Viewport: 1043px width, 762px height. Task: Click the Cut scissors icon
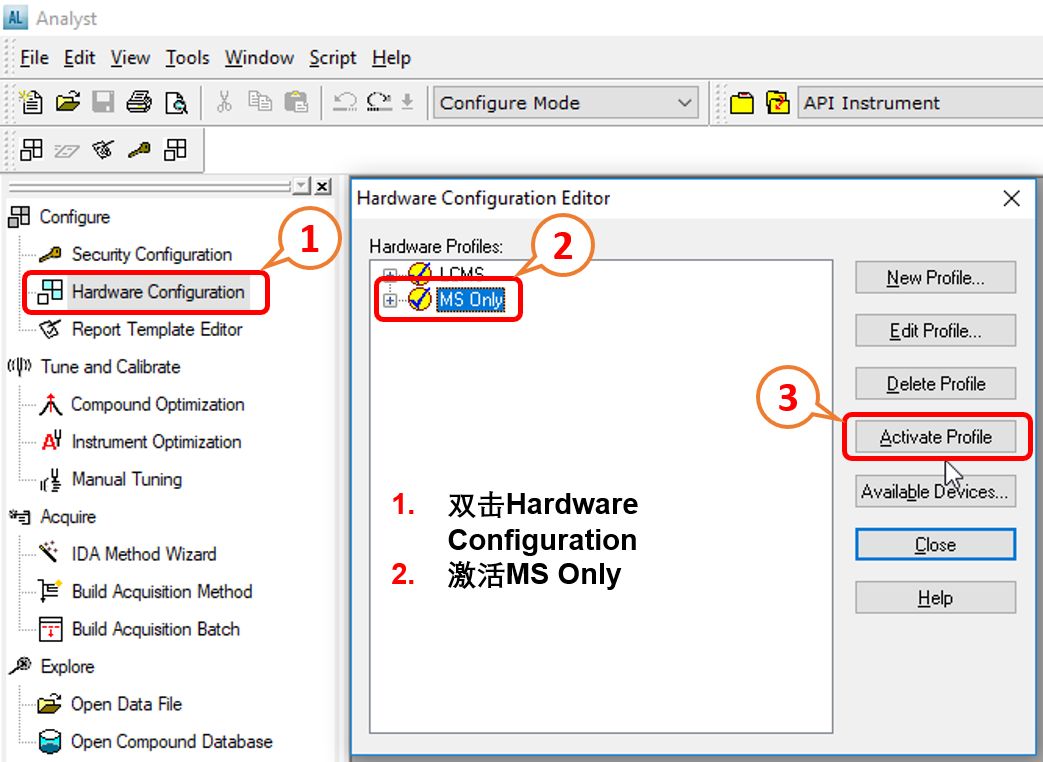click(x=224, y=102)
